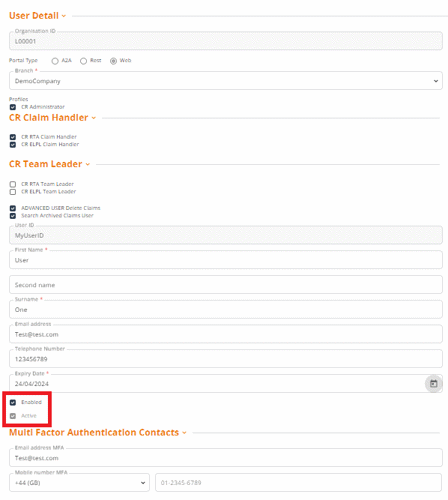Select the A2A portal type
Screen dimensions: 448x500
pos(55,61)
